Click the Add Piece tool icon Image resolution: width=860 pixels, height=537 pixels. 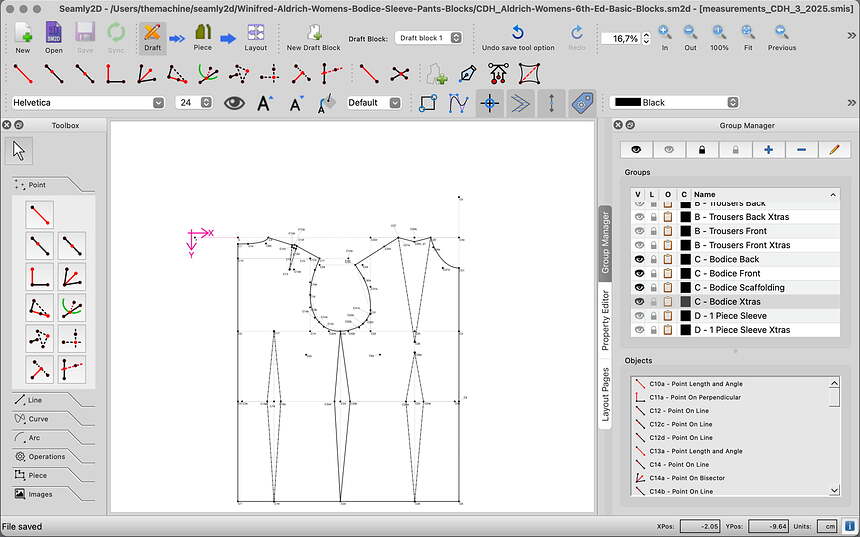coord(437,74)
